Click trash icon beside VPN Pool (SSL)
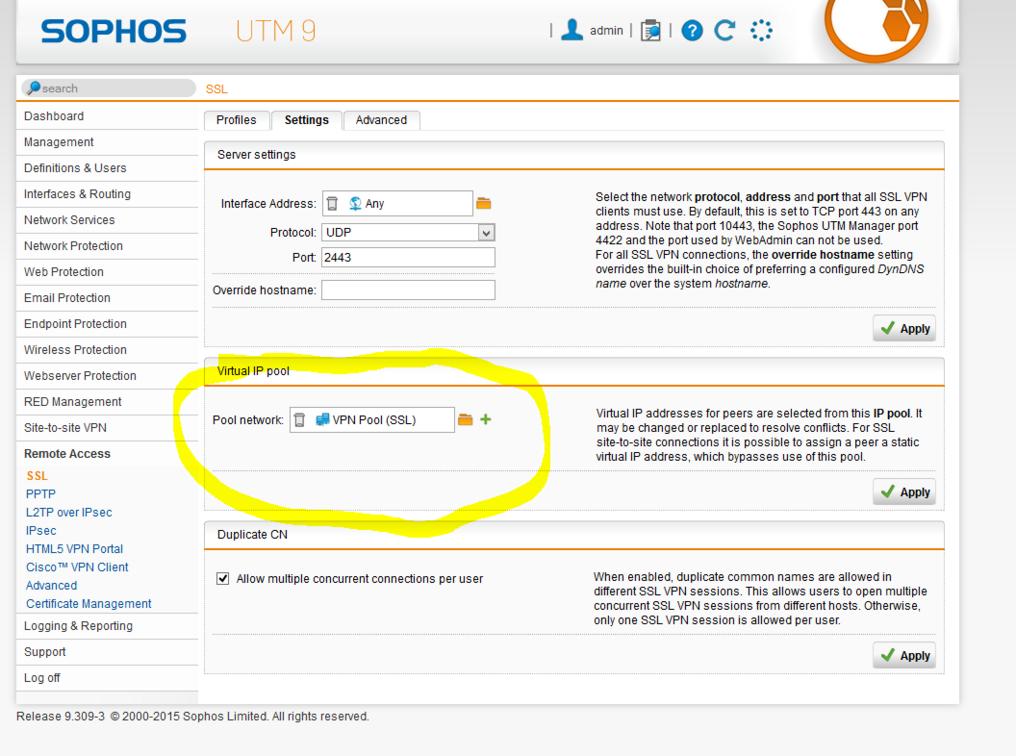 [x=299, y=420]
